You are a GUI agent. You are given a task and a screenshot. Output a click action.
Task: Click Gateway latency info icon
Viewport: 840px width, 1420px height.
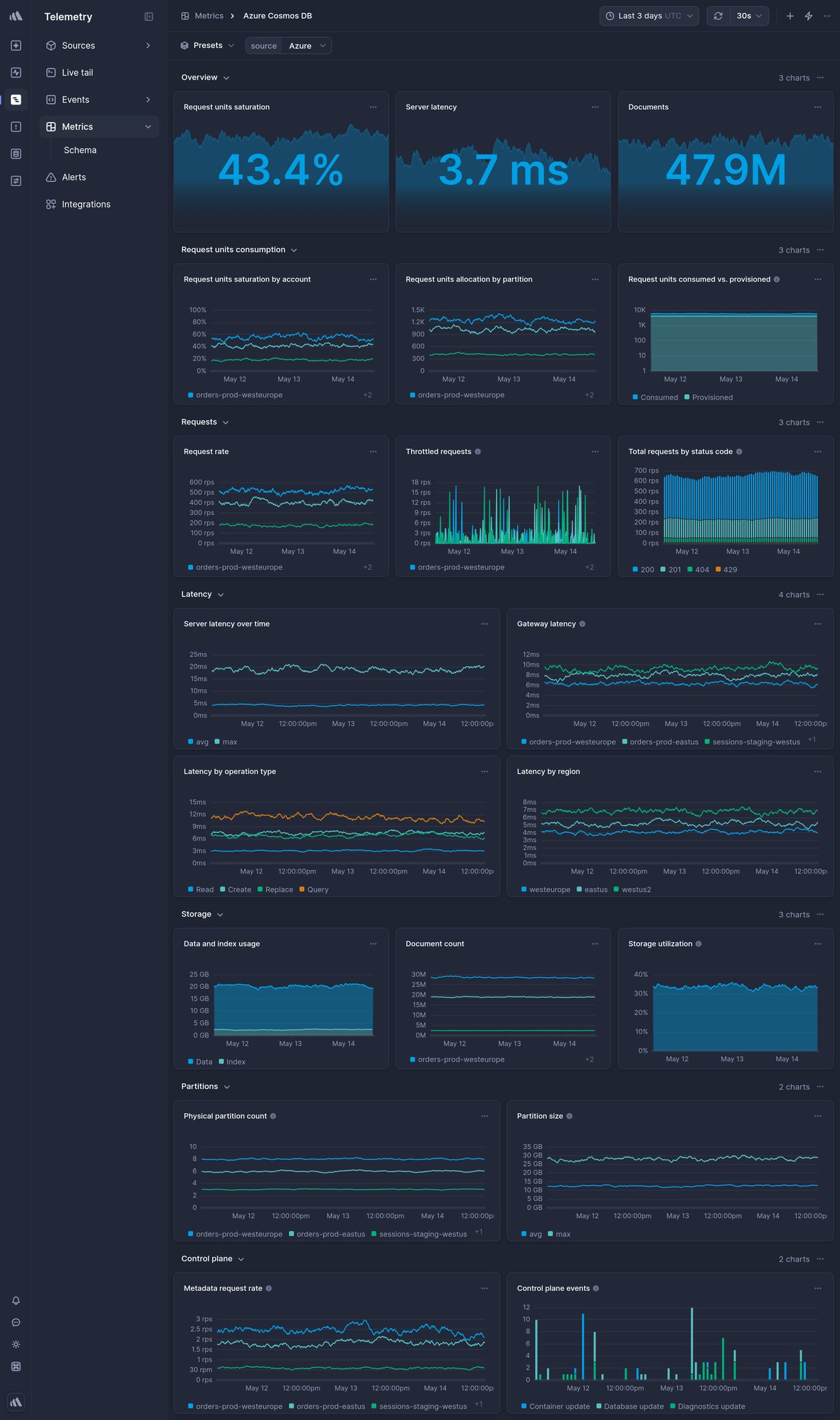click(x=583, y=624)
